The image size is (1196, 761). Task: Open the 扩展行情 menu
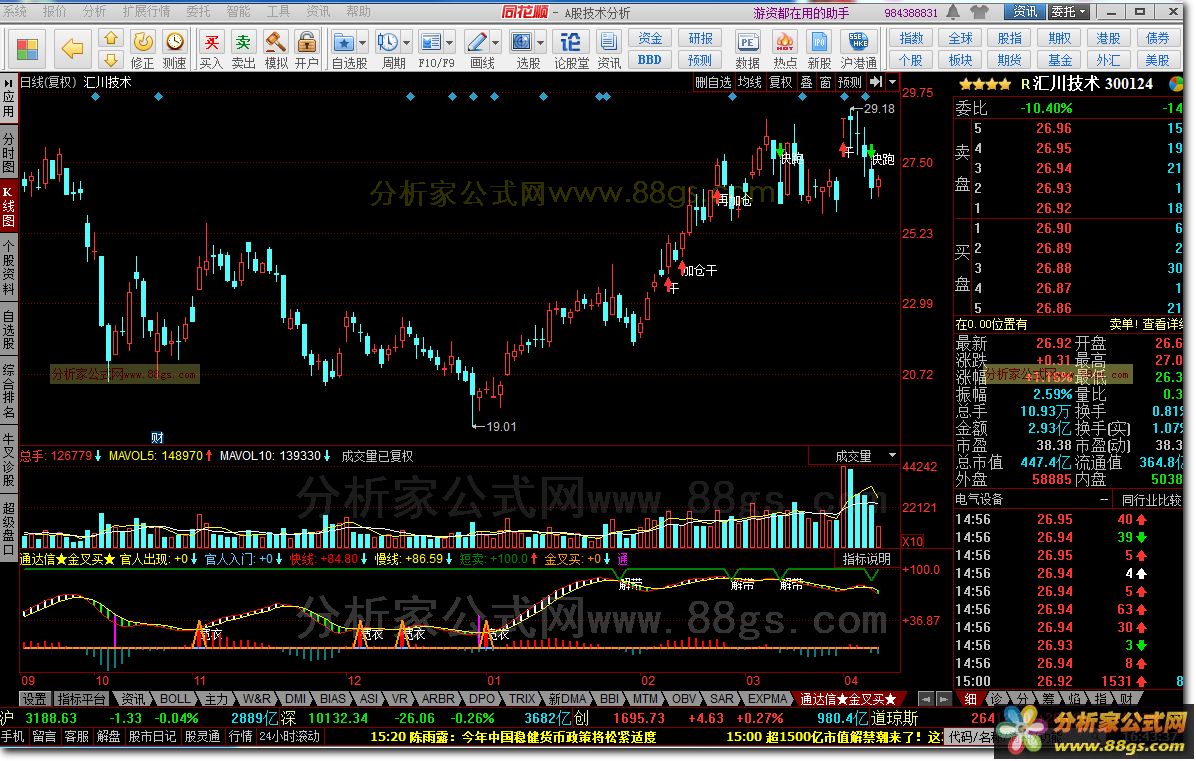(x=146, y=11)
